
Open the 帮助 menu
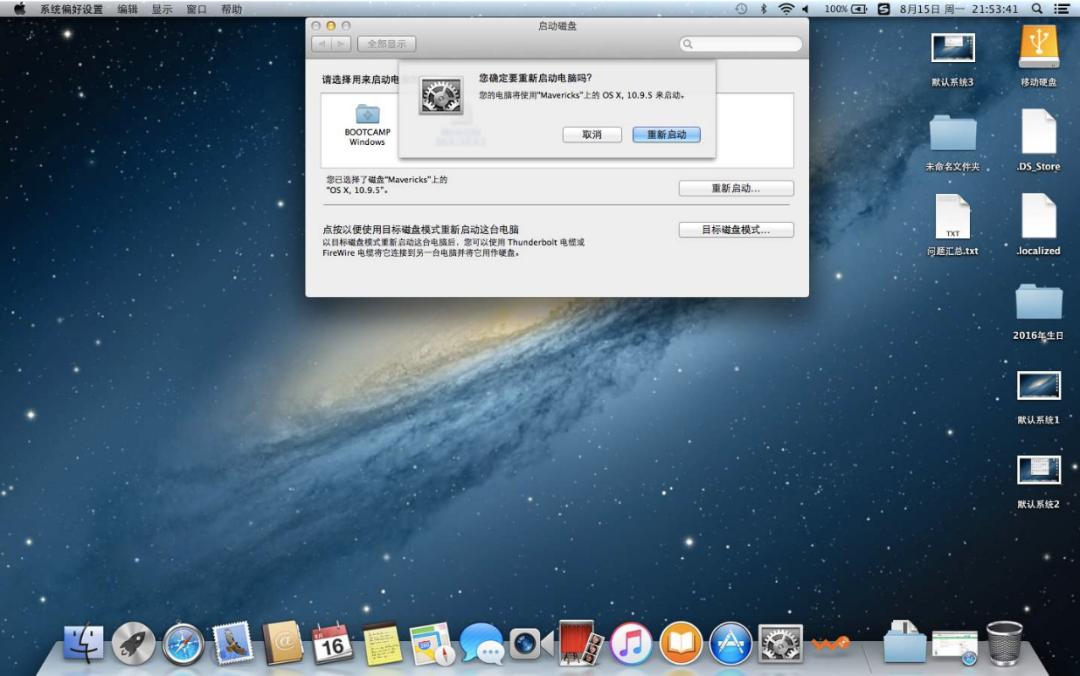232,8
